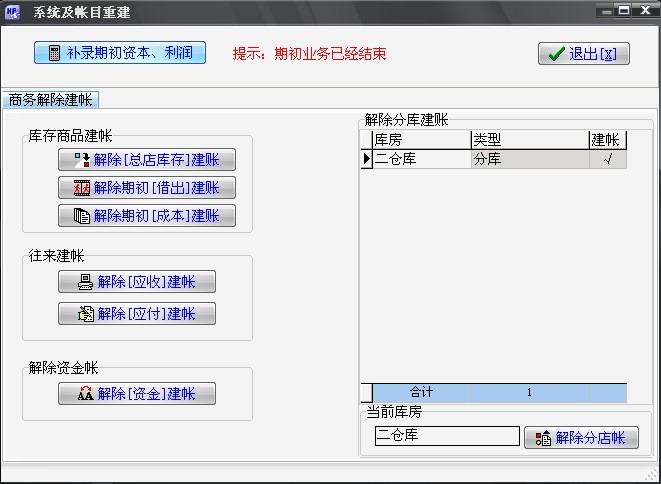Maximize the 系统及帐目重建 window

tap(625, 11)
